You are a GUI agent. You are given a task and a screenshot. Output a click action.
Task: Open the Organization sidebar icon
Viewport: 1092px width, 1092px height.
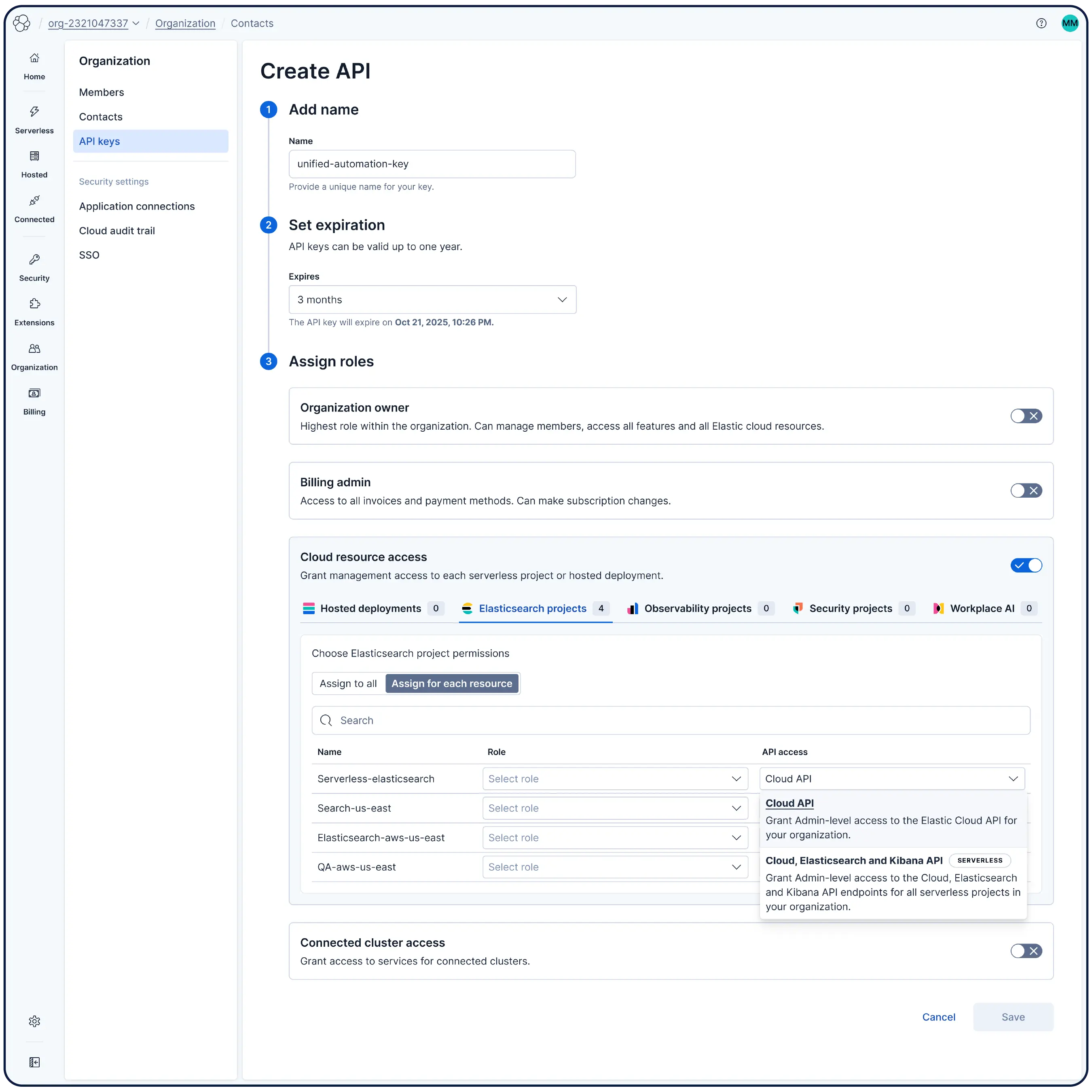point(34,349)
